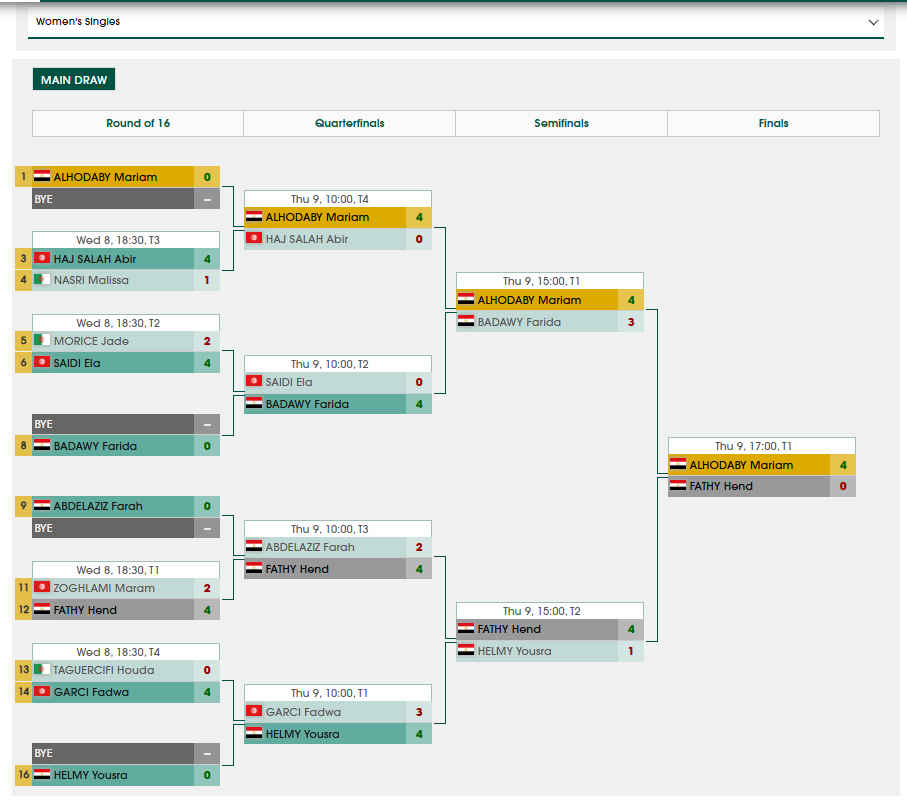Viewport: 907px width, 802px height.
Task: Click Egypt flag beside HELMY Yousra, seed 16 row
Action: tap(42, 774)
